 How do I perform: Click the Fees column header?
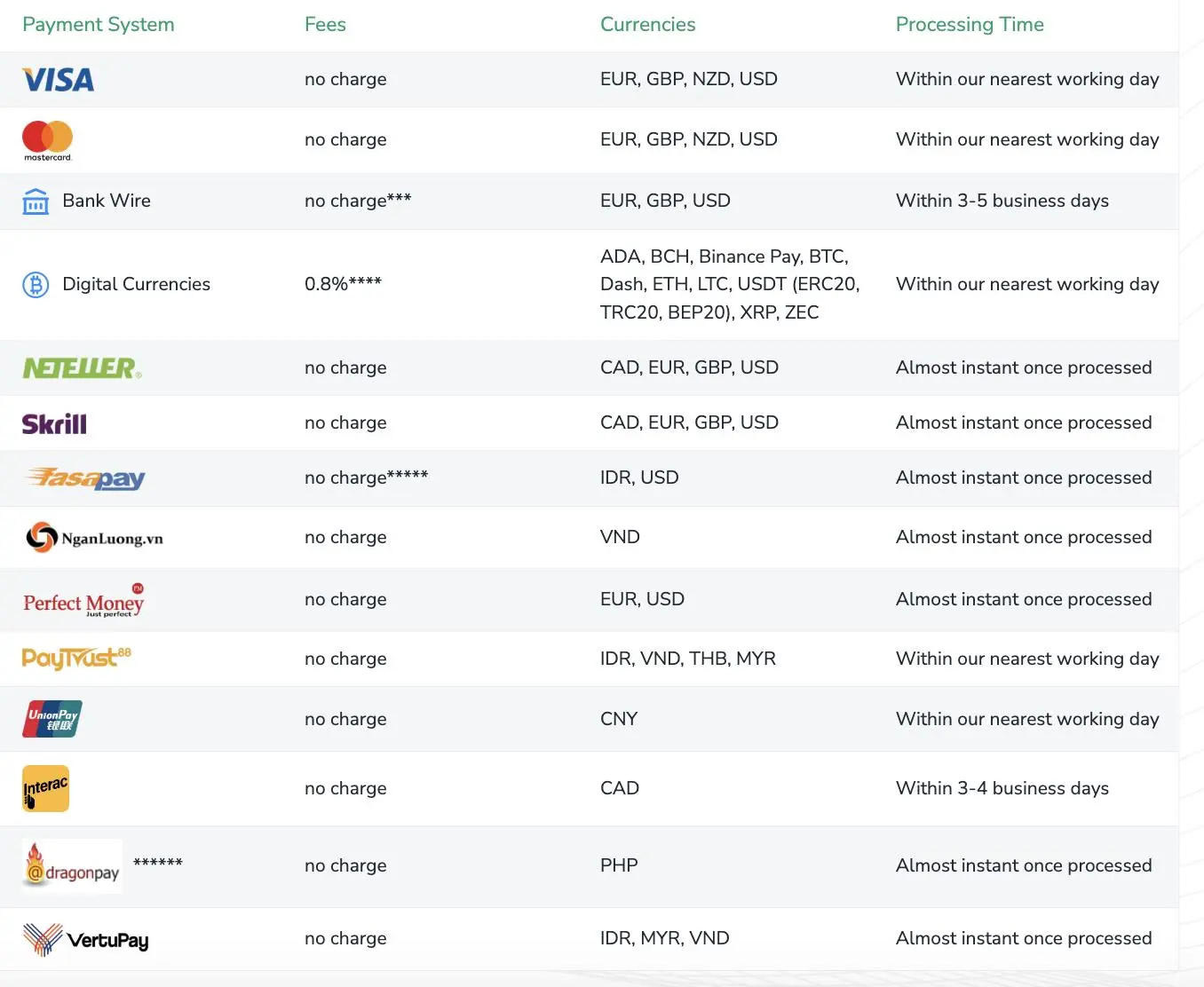click(325, 25)
